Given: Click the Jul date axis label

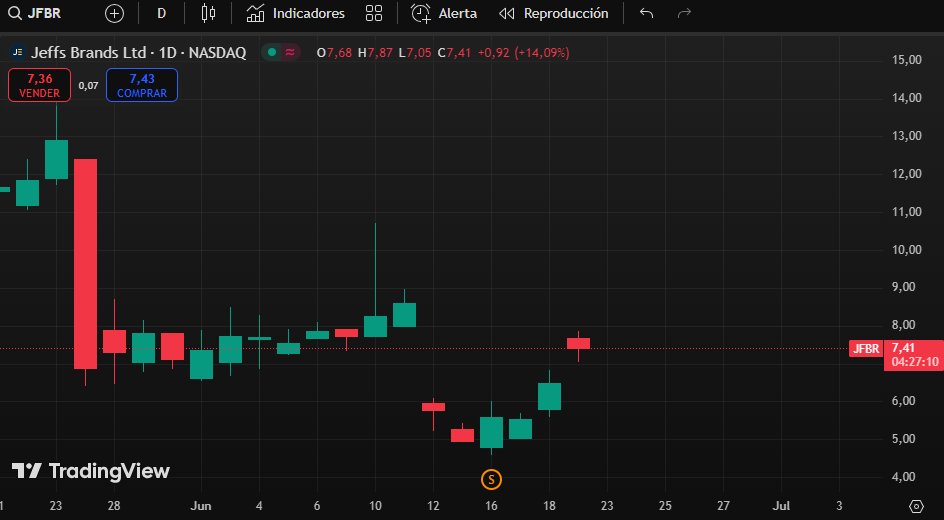Looking at the screenshot, I should coord(781,506).
